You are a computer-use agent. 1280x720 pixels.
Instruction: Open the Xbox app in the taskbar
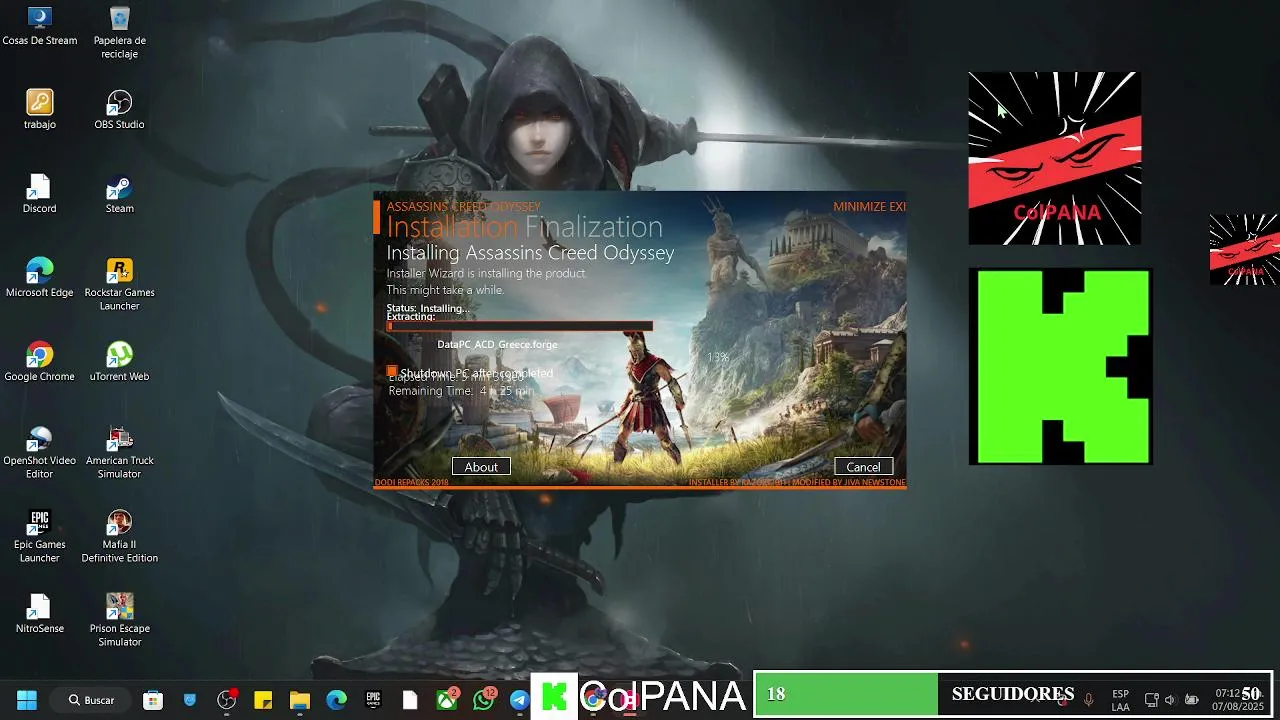pos(447,700)
